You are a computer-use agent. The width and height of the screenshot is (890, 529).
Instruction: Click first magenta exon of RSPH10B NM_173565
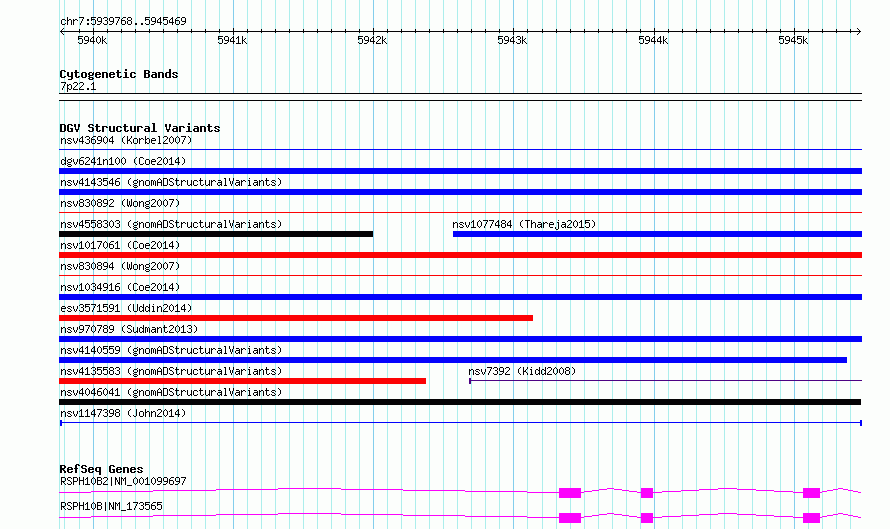coord(570,518)
